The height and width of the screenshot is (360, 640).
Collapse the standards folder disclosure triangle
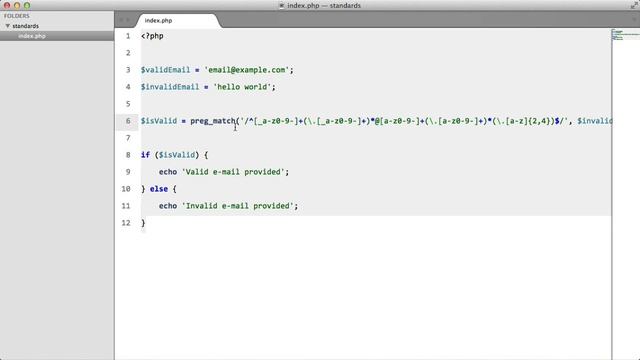click(7, 26)
